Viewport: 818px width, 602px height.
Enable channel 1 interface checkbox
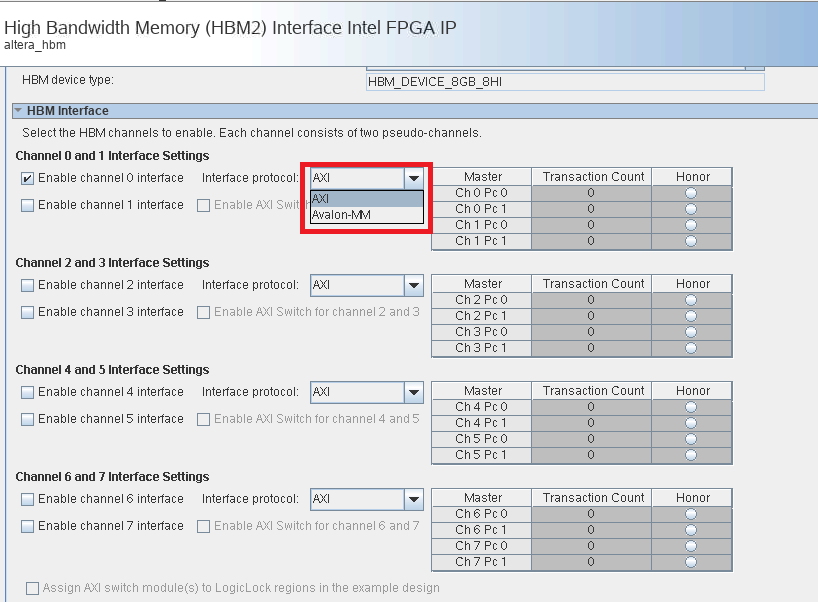coord(28,205)
